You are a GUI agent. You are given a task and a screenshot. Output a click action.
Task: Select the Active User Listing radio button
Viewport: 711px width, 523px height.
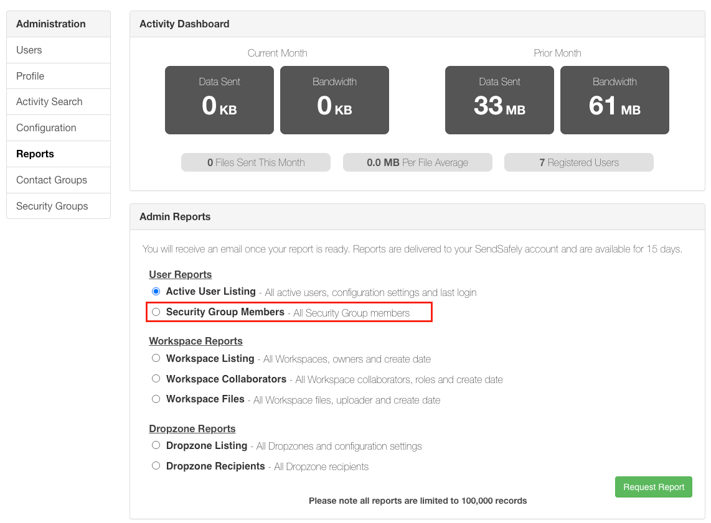[x=156, y=291]
